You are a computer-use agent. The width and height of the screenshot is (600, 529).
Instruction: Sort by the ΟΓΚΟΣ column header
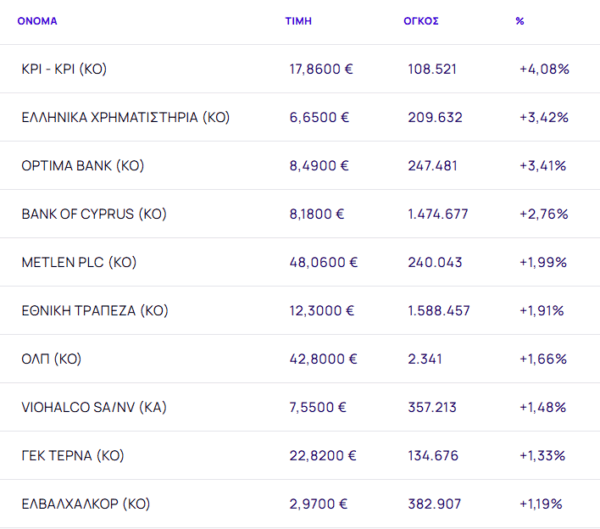[421, 21]
